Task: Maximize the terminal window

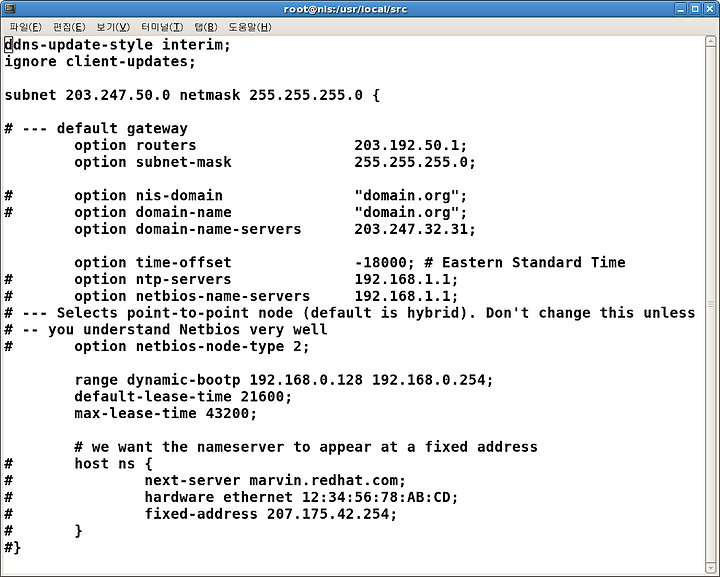Action: click(695, 8)
